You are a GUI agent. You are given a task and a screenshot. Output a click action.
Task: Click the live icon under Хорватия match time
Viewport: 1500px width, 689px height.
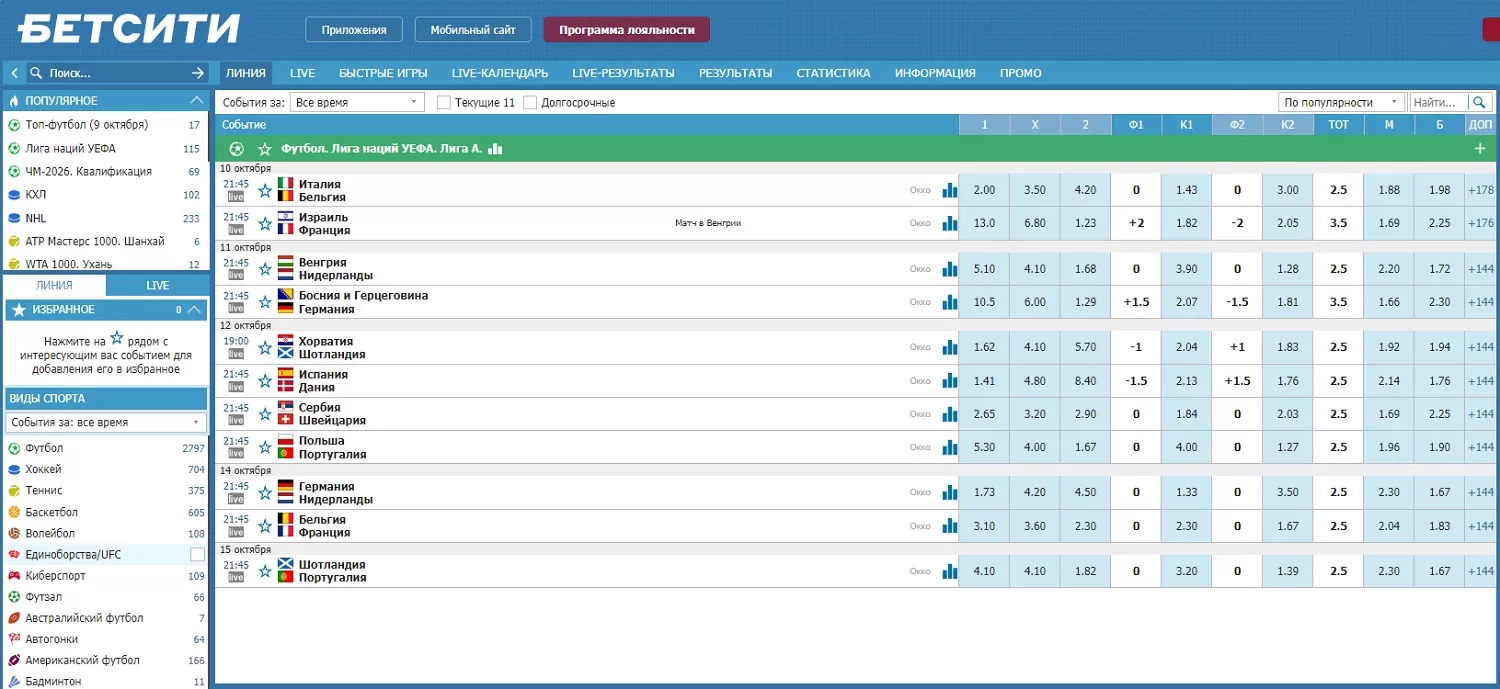point(236,354)
